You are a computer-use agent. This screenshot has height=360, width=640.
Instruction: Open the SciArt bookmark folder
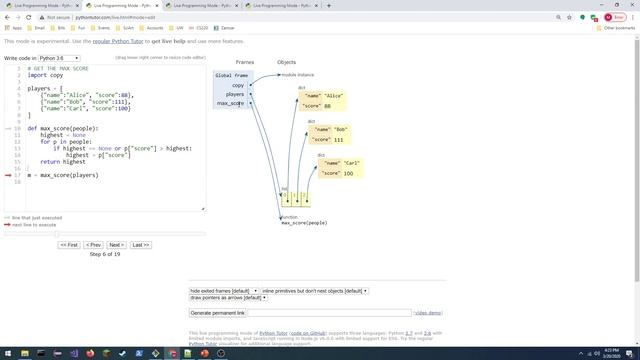125,28
